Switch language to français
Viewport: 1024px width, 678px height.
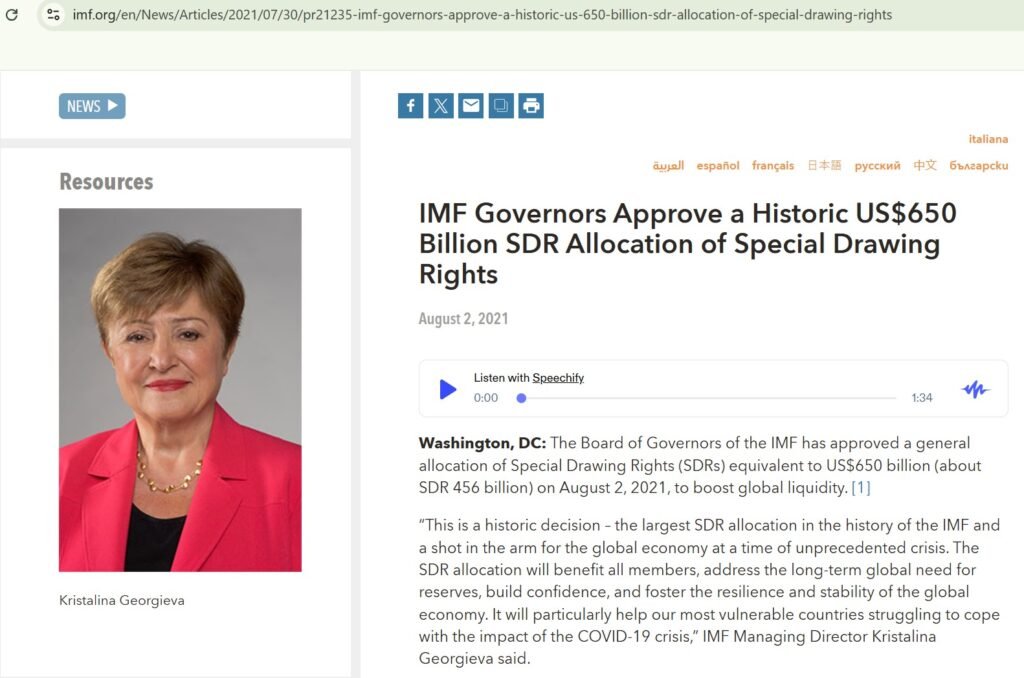772,166
